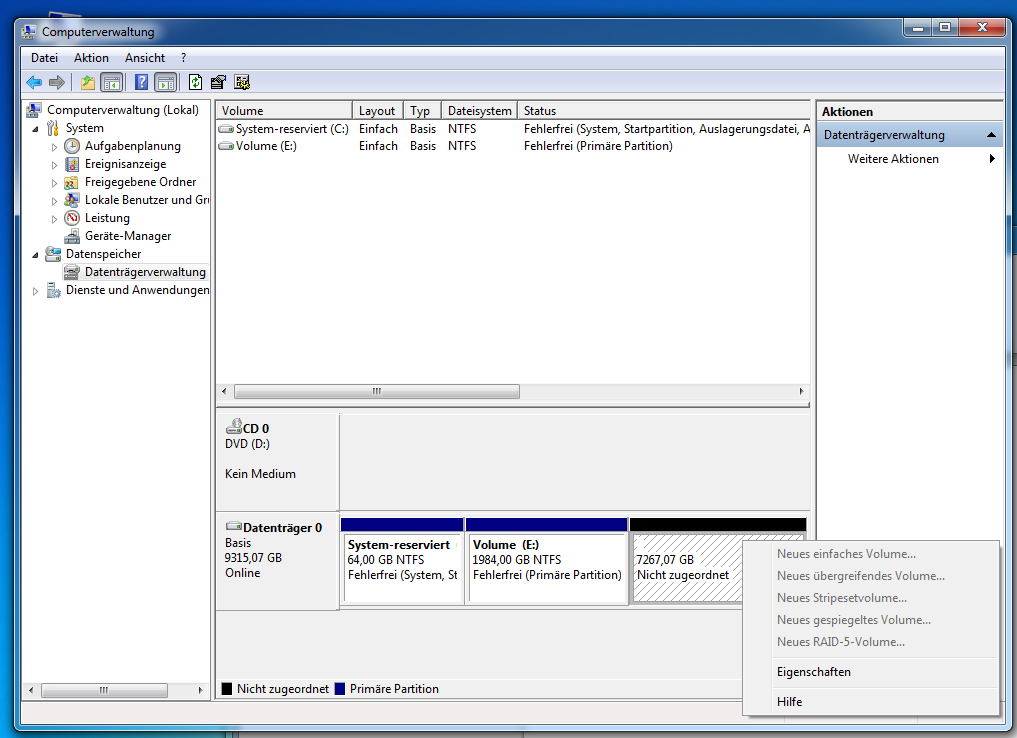Click the blue Primäre Partition legend swatch
The width and height of the screenshot is (1017, 738).
pyautogui.click(x=339, y=689)
